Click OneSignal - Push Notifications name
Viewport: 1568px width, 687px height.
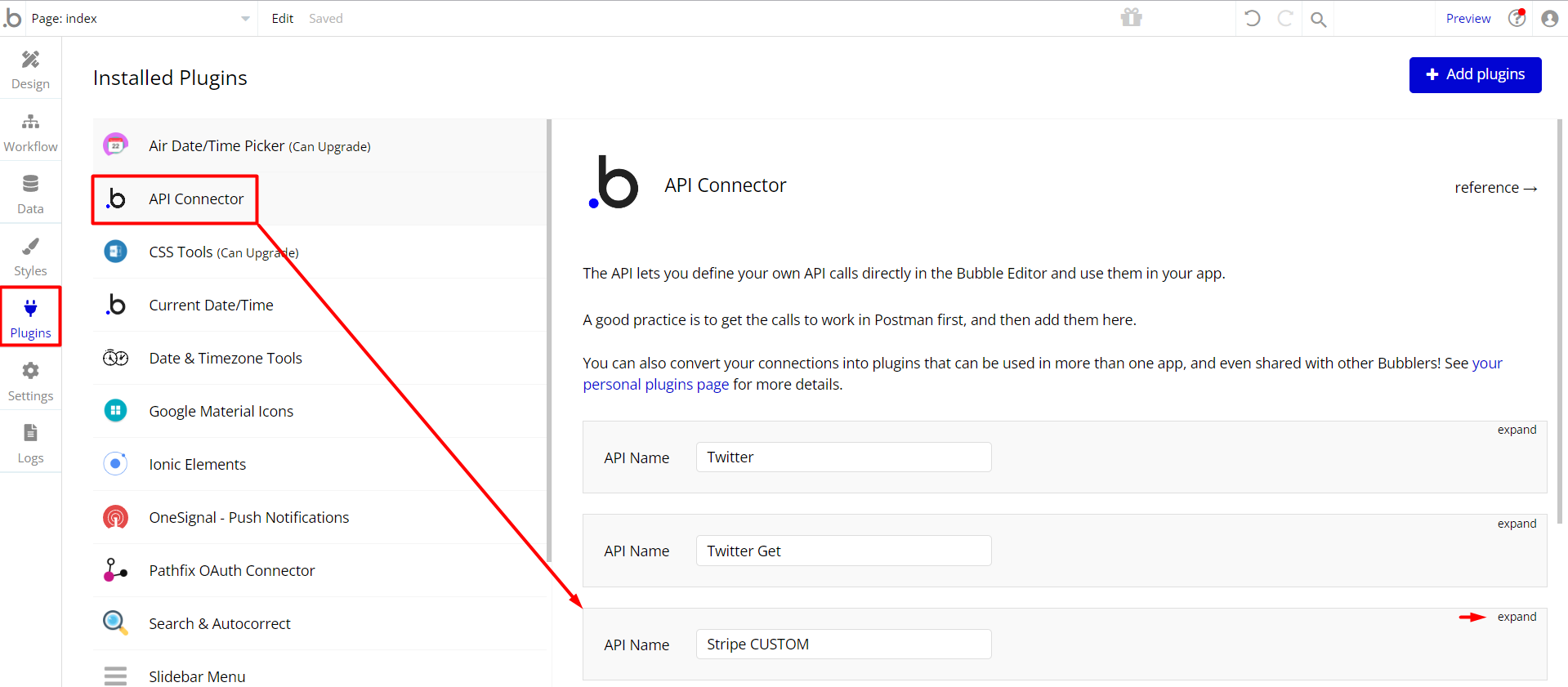(x=248, y=517)
